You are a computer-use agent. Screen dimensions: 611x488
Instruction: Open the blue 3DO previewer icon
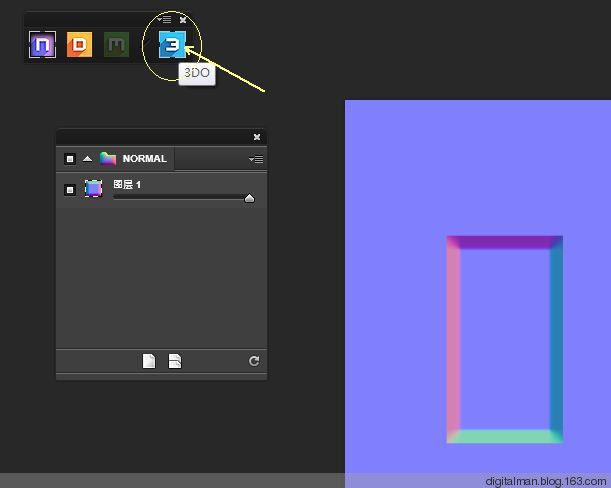point(172,44)
